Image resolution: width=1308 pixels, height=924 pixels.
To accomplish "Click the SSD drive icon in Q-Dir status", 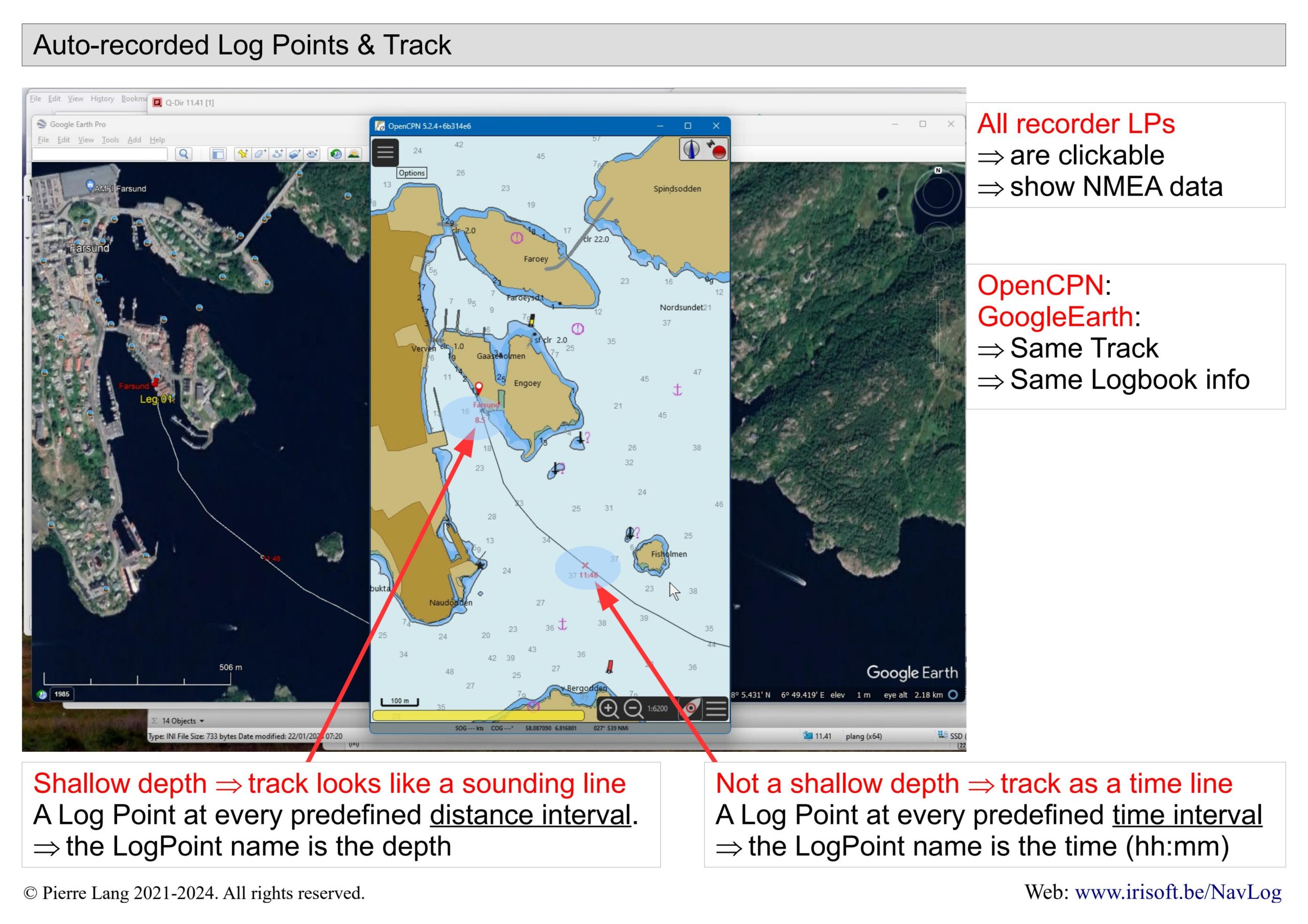I will pos(943,735).
